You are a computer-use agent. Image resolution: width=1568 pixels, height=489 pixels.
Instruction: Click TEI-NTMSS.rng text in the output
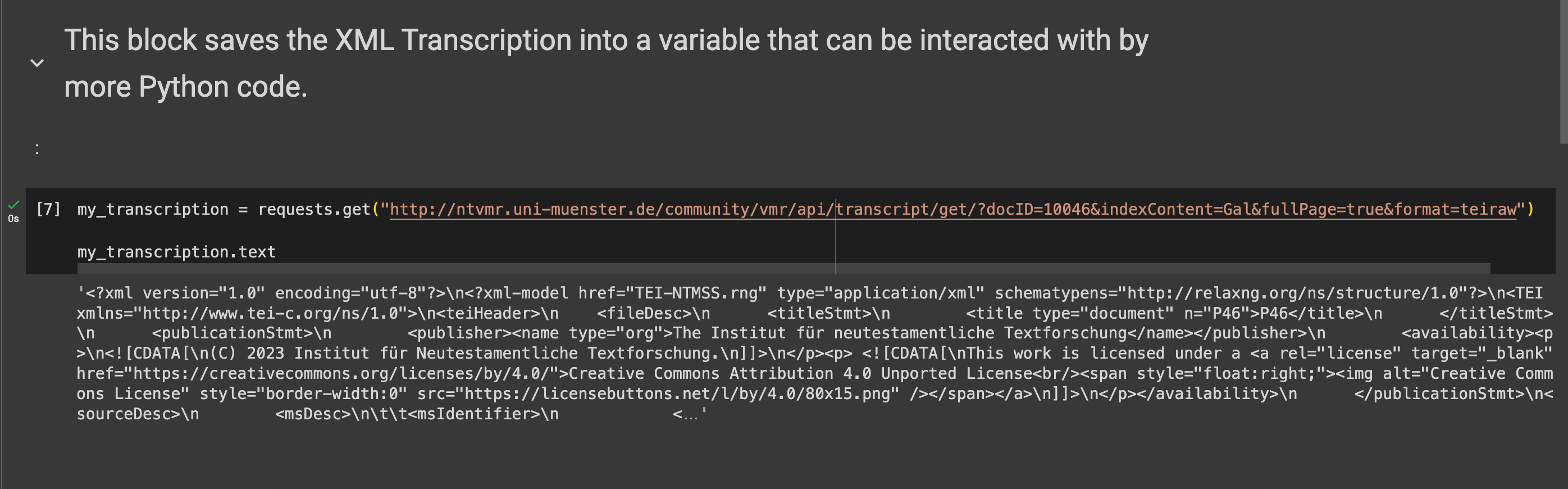point(696,293)
